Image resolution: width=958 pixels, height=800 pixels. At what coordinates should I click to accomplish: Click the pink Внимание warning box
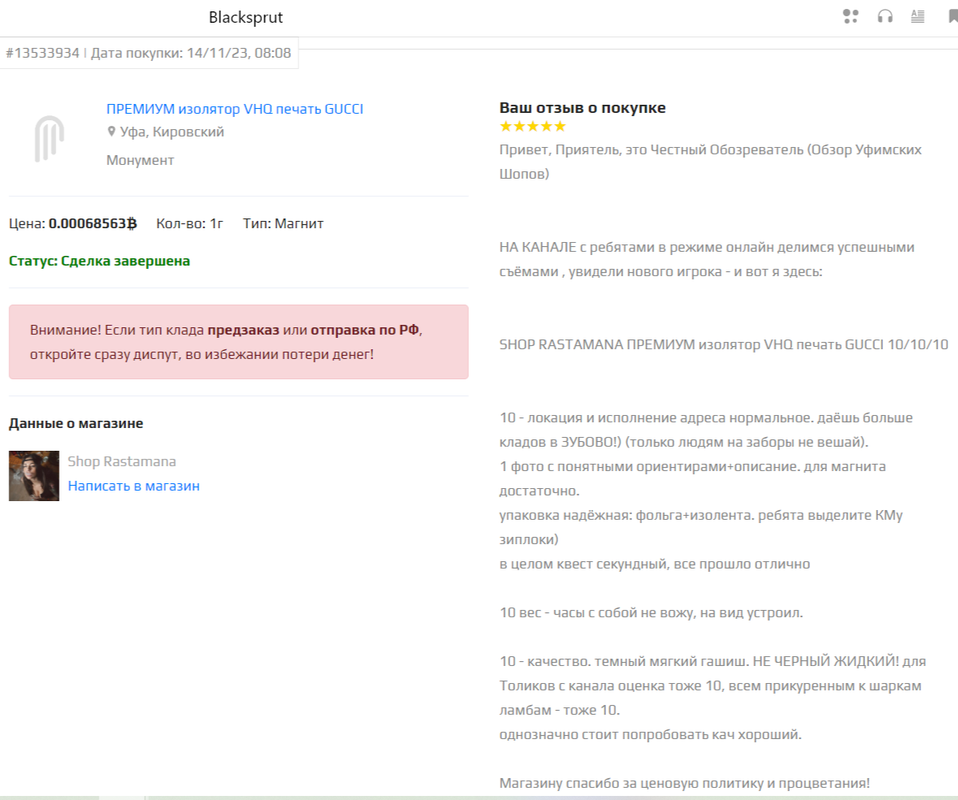tap(239, 342)
